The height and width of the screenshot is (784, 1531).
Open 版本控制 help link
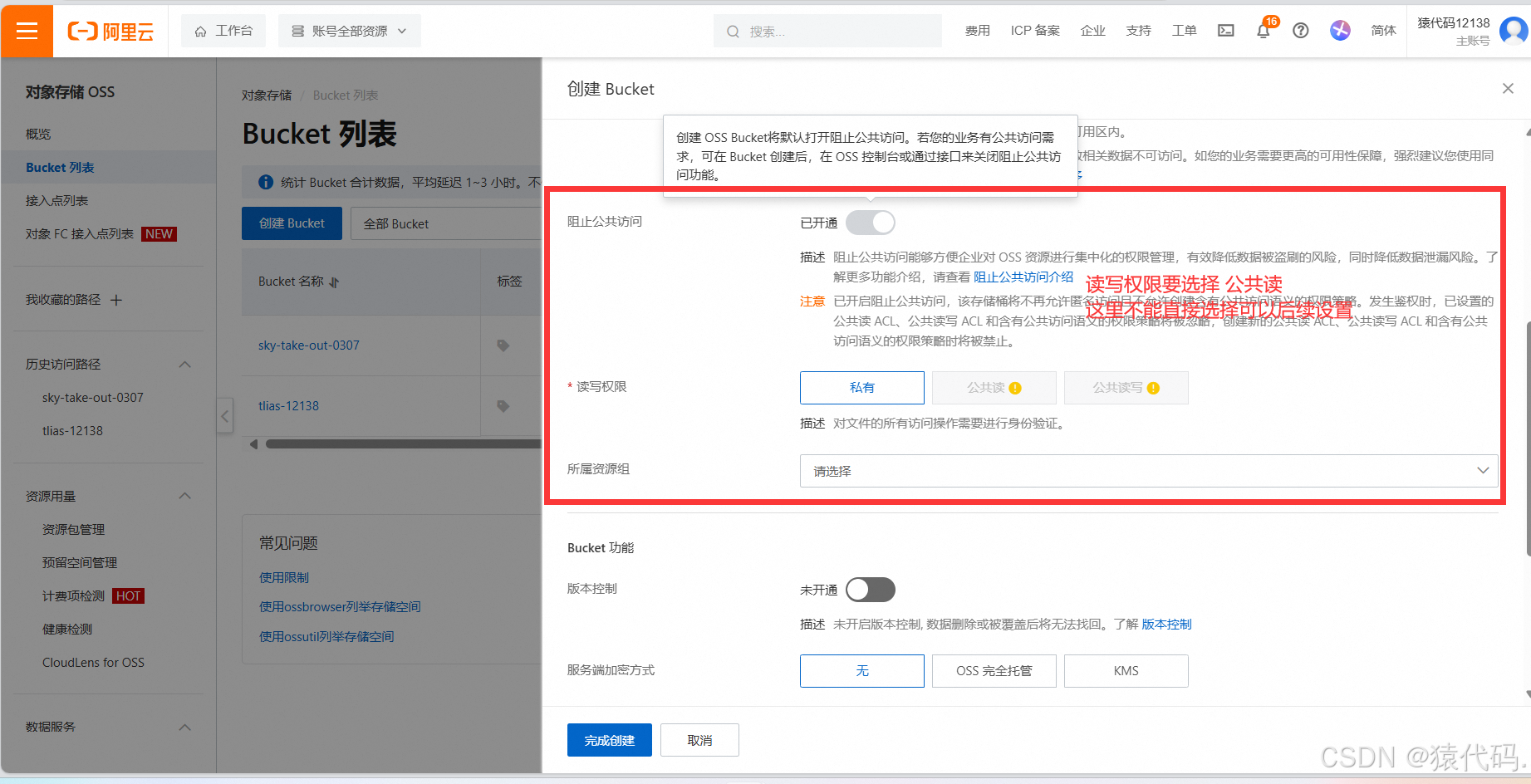[x=1166, y=625]
